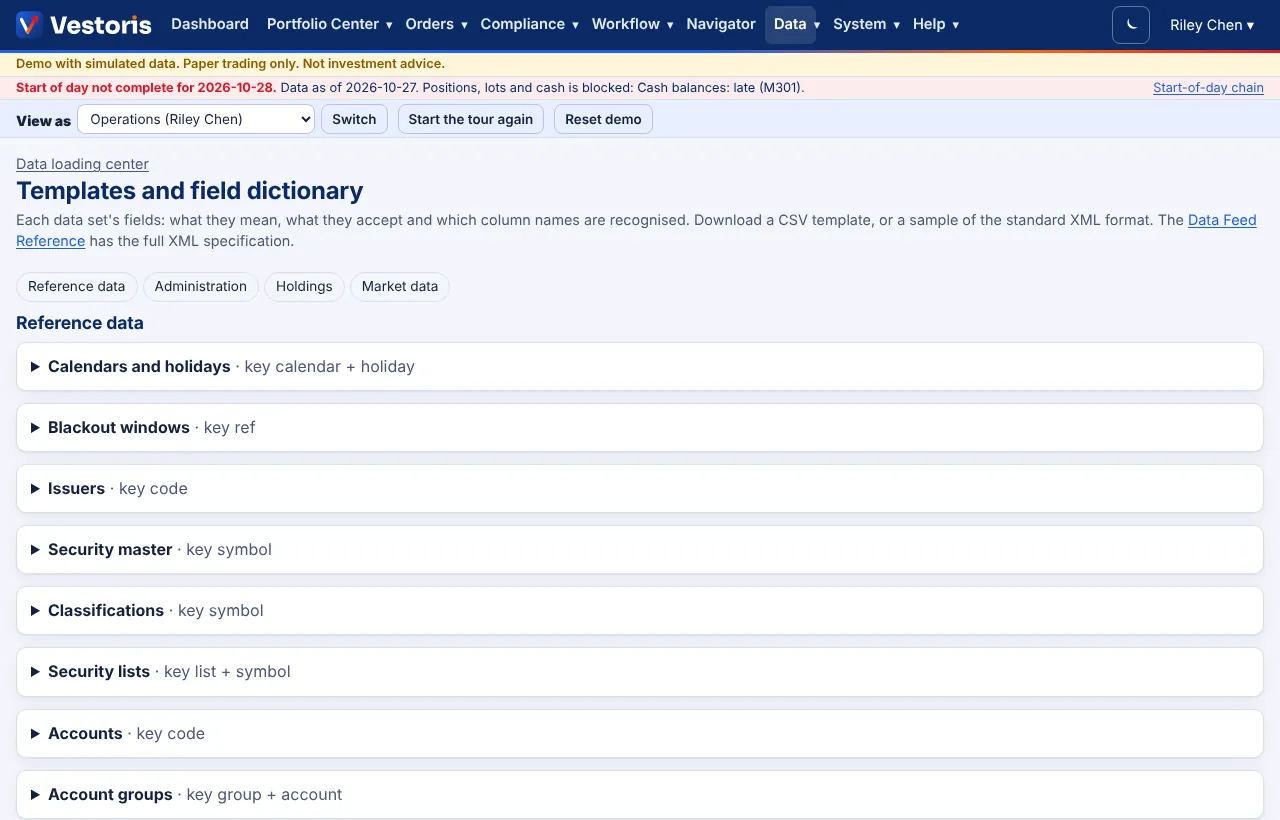Screen dimensions: 1280x820
Task: Jump to Holdings section chip
Action: (304, 286)
